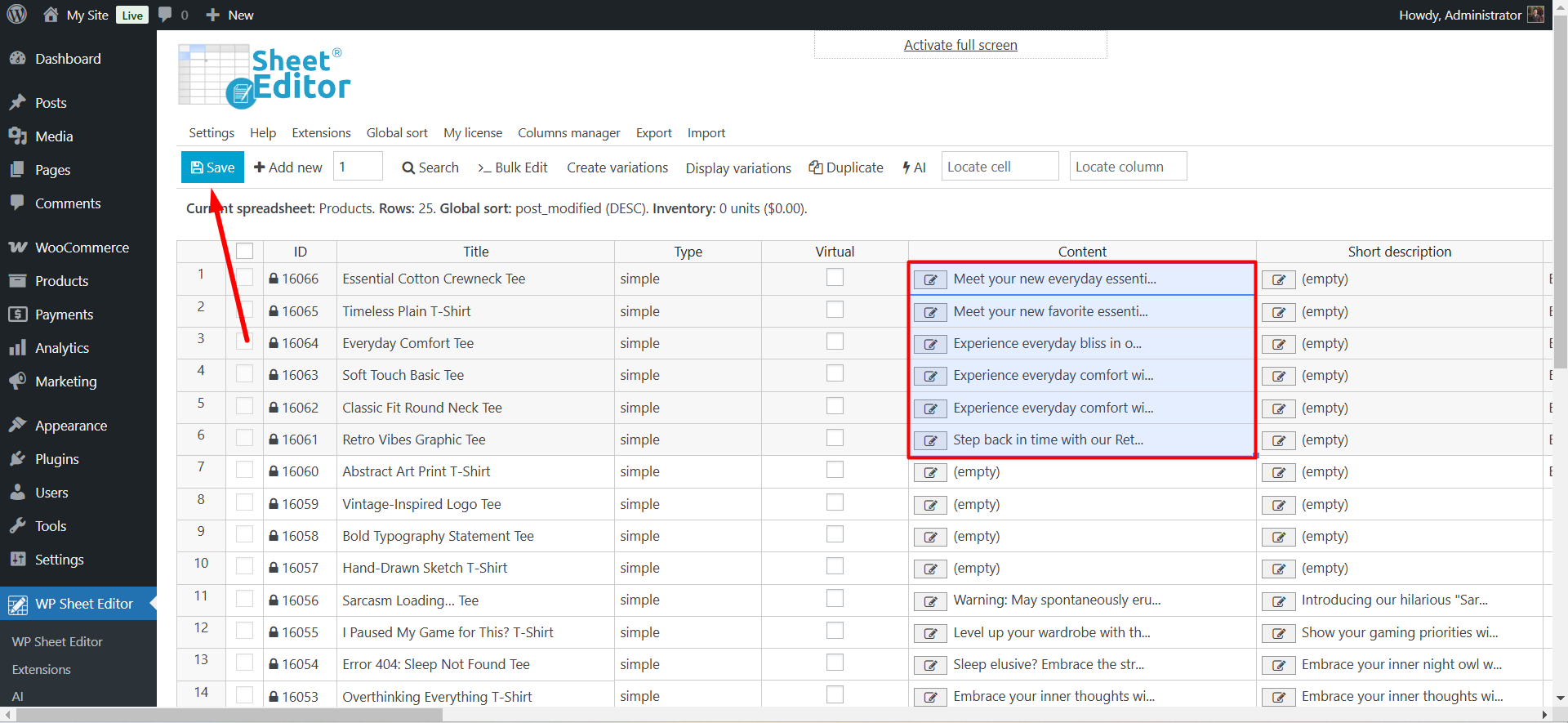
Task: Focus the Locate column input
Action: point(1129,167)
